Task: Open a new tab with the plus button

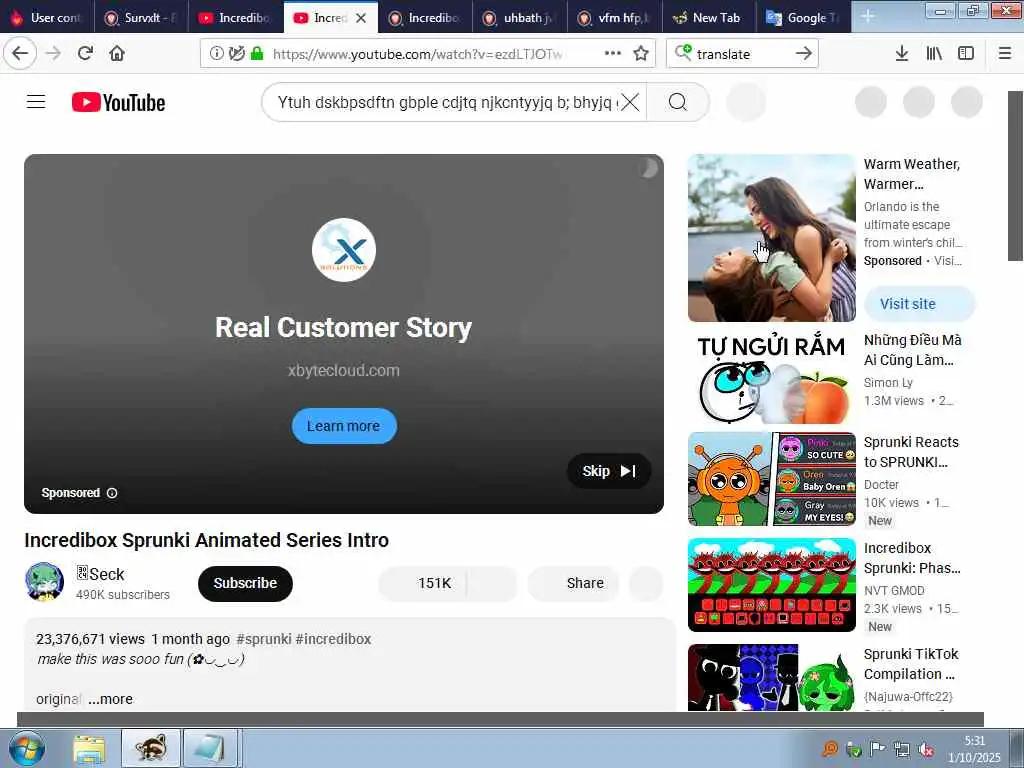Action: pyautogui.click(x=867, y=17)
